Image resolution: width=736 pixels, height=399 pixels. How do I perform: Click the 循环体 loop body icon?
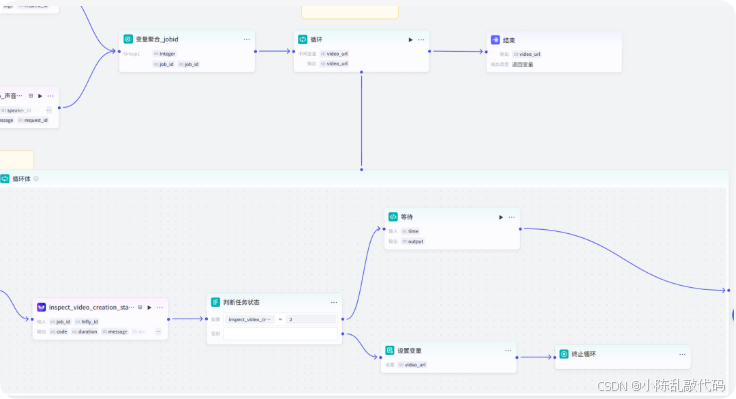pyautogui.click(x=5, y=179)
